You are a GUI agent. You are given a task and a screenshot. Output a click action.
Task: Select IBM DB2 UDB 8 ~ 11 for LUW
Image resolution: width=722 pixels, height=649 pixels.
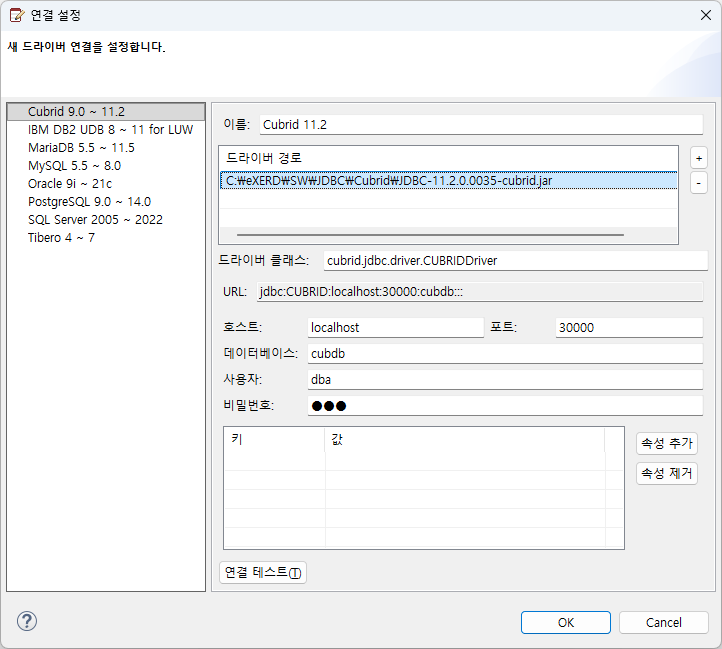tap(110, 130)
